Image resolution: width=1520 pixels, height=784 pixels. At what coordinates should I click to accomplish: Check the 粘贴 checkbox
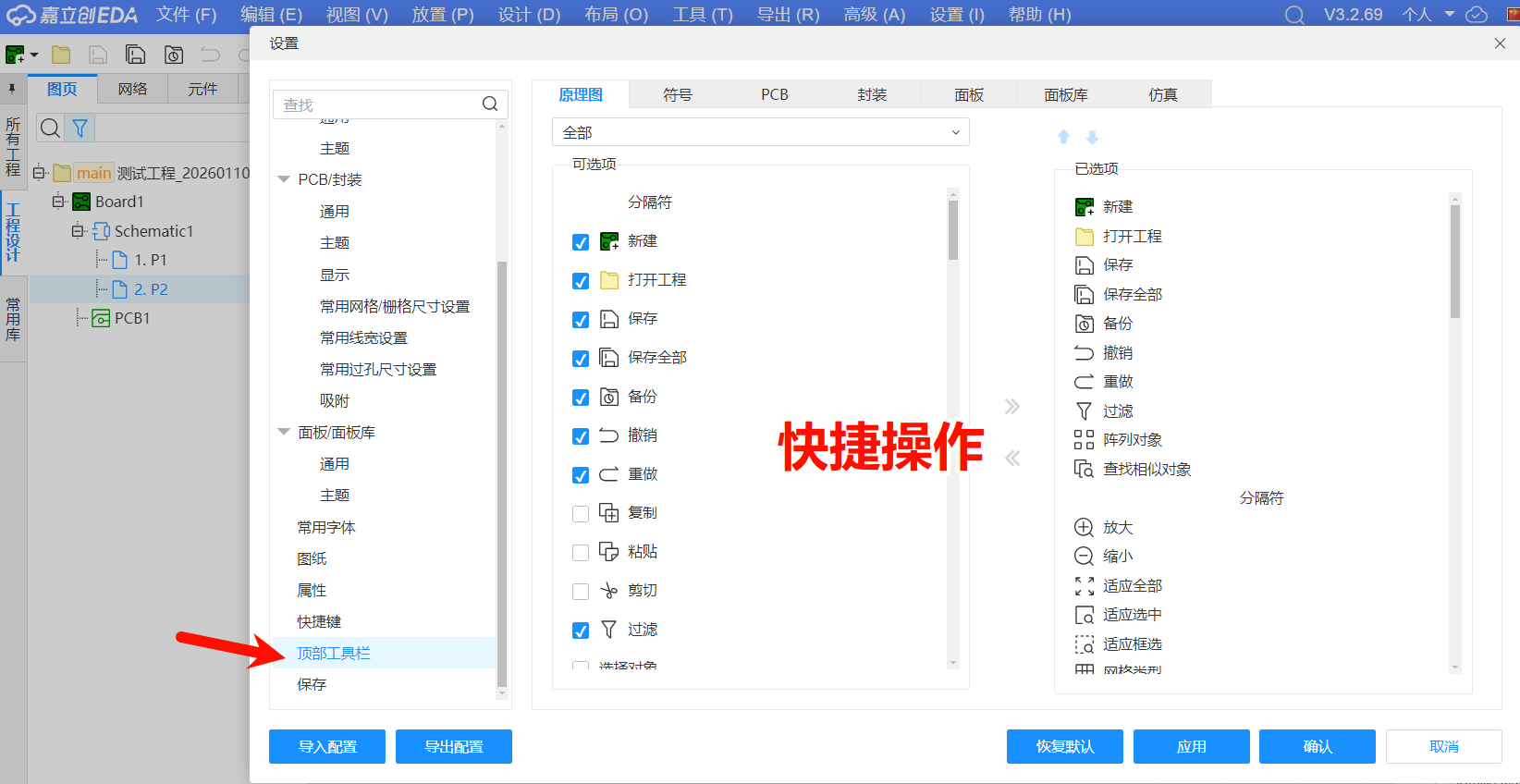click(x=581, y=553)
